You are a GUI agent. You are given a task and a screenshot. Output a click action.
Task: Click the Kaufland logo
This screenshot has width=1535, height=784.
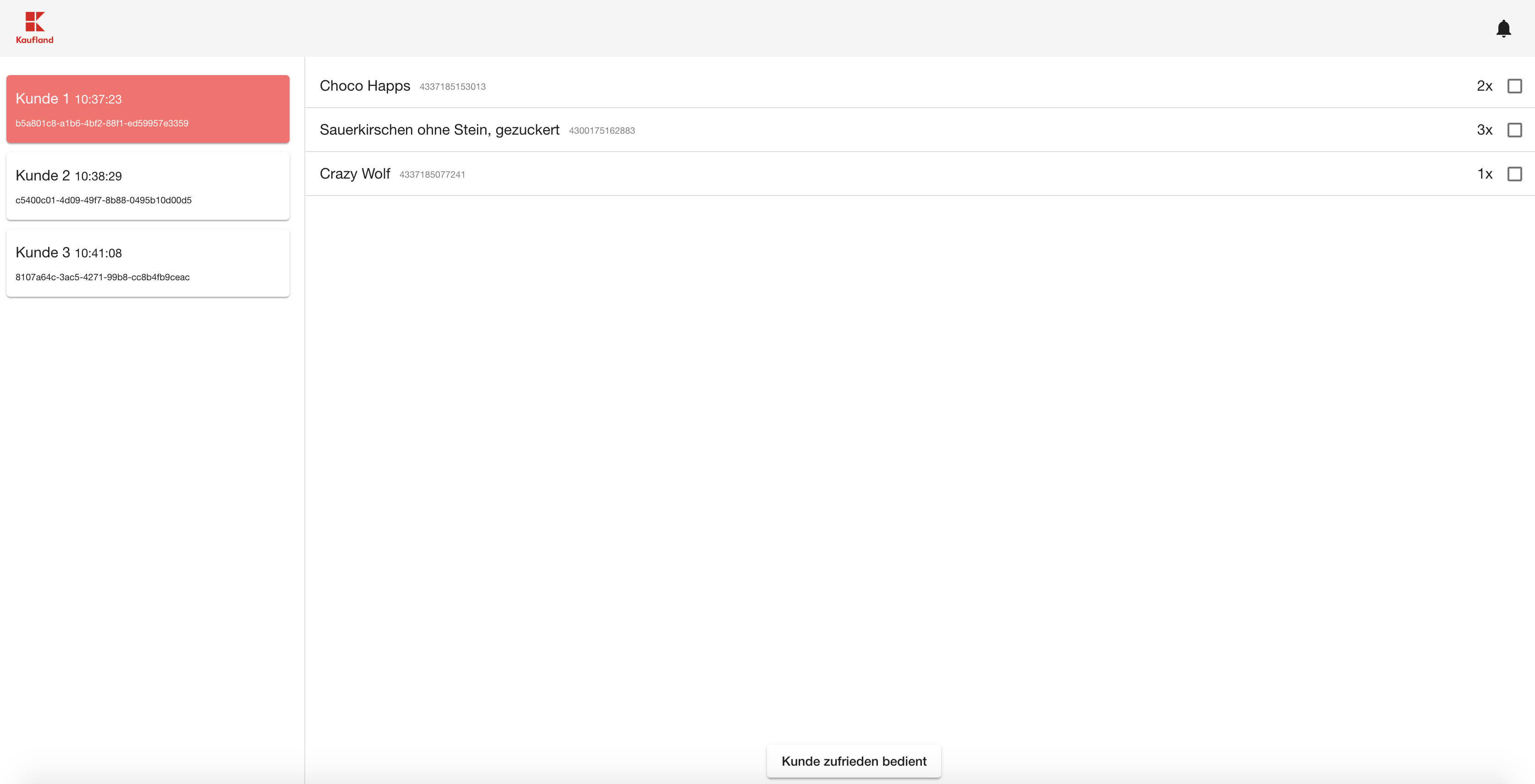coord(34,27)
